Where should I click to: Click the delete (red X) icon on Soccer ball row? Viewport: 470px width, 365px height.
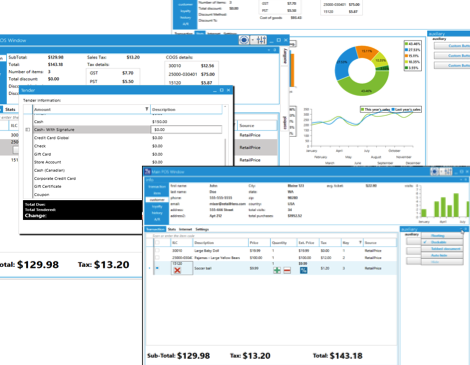pyautogui.click(x=177, y=270)
